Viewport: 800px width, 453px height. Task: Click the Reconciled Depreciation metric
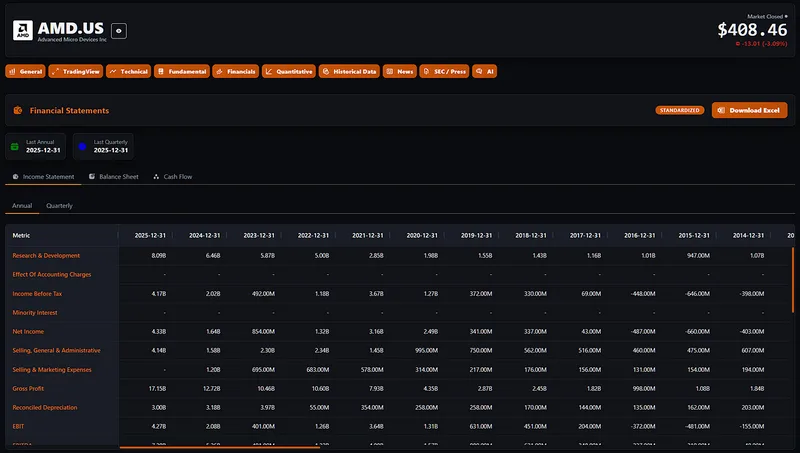pos(45,408)
